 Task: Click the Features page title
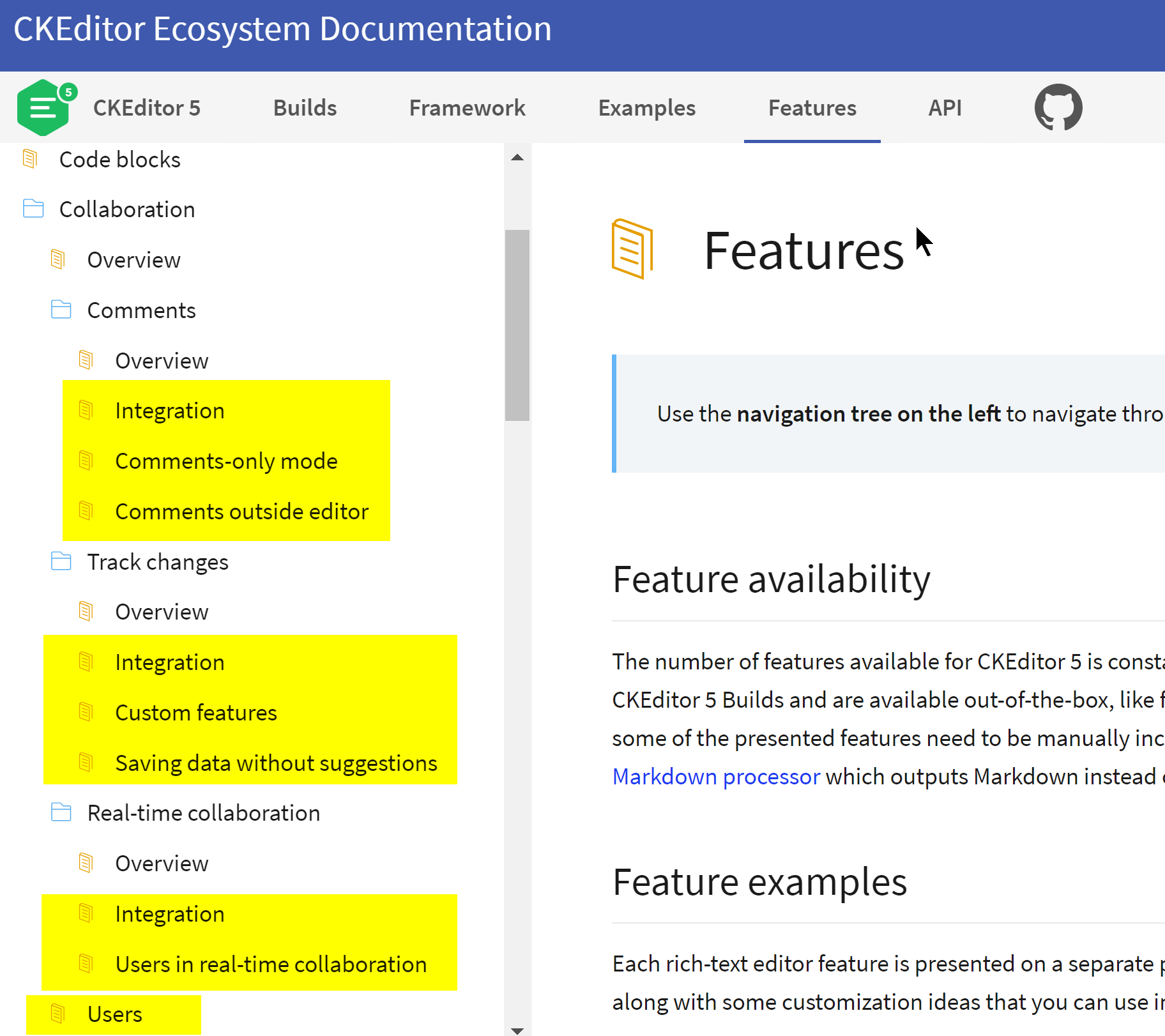[x=803, y=251]
